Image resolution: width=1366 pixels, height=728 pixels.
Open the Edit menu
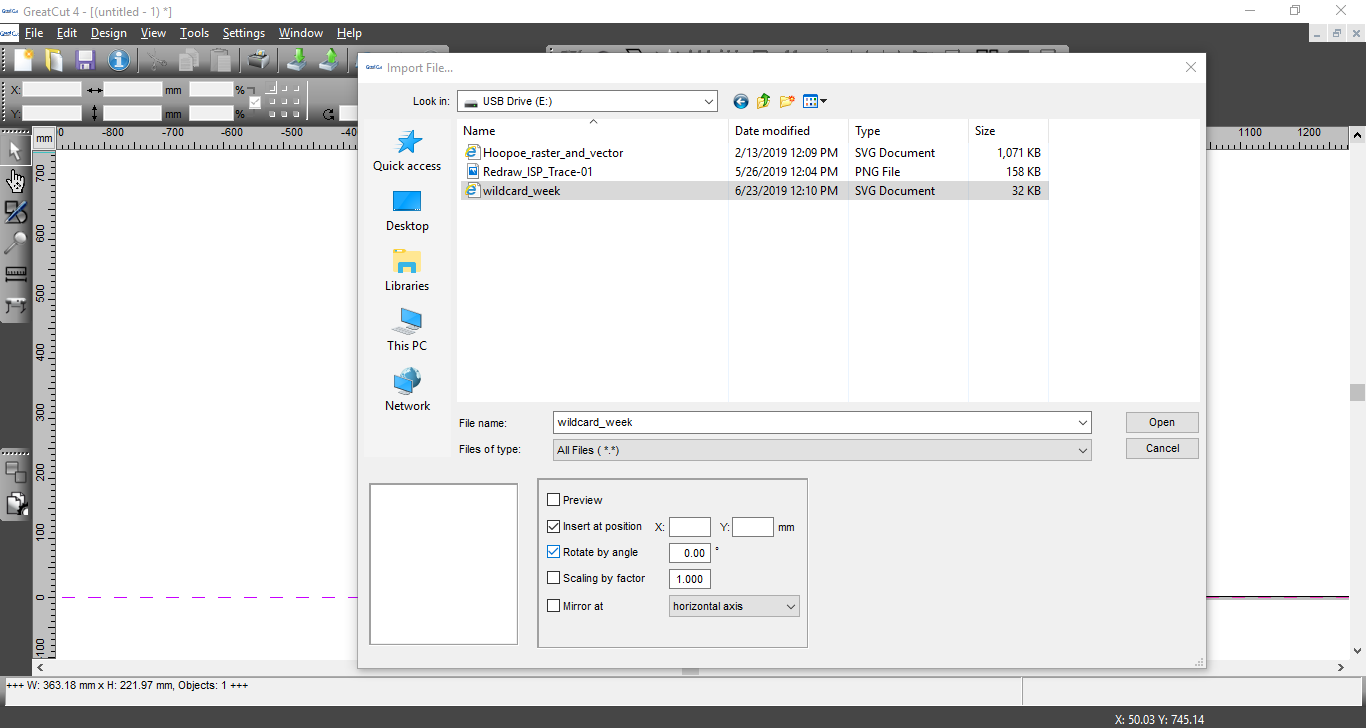[x=67, y=33]
